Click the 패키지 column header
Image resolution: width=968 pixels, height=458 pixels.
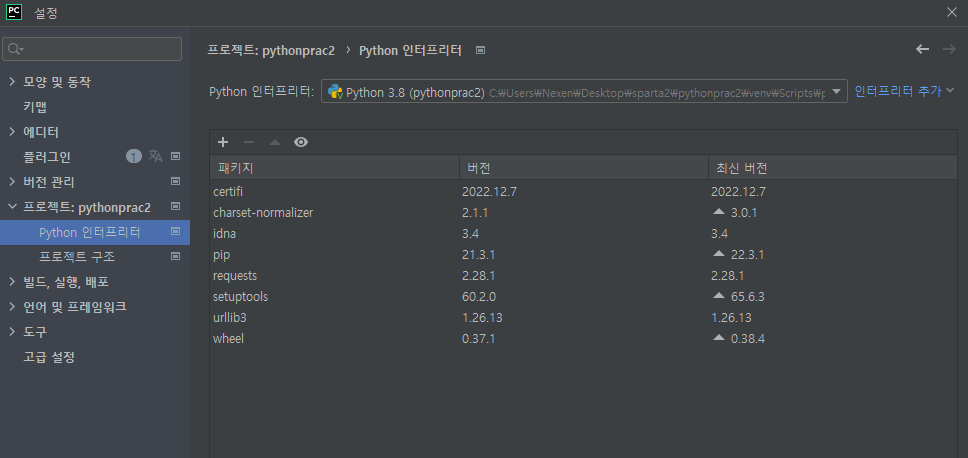click(x=335, y=168)
